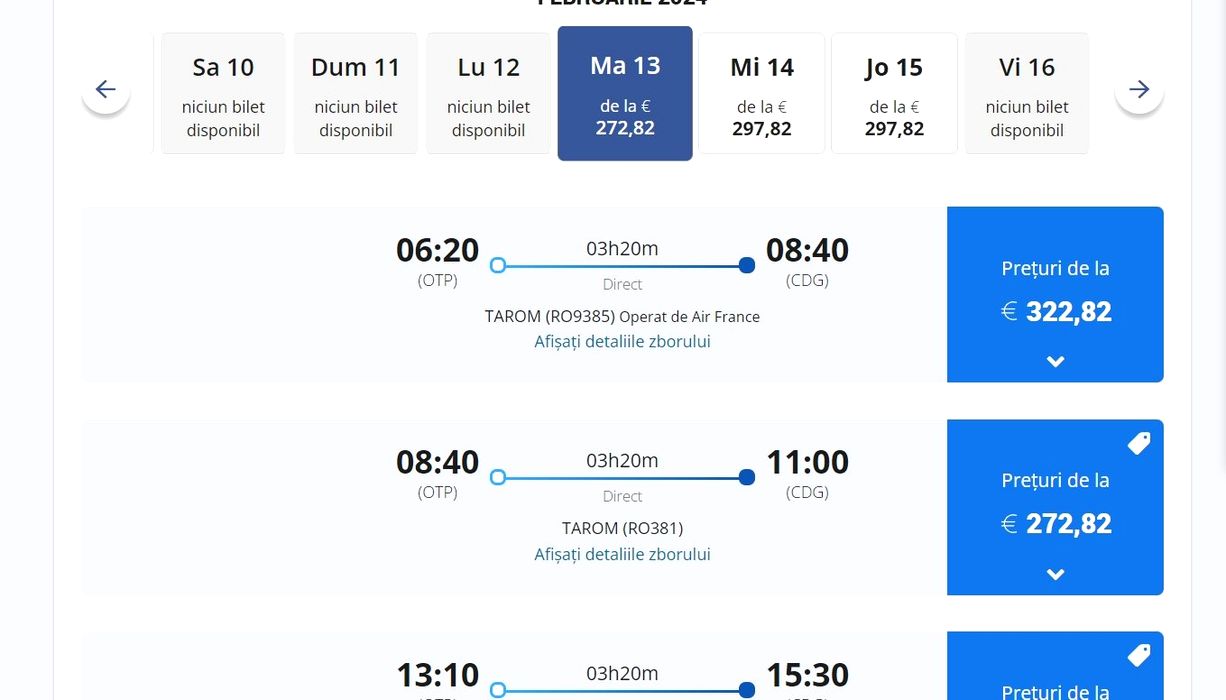Select the Ma 13 date tab

click(625, 94)
